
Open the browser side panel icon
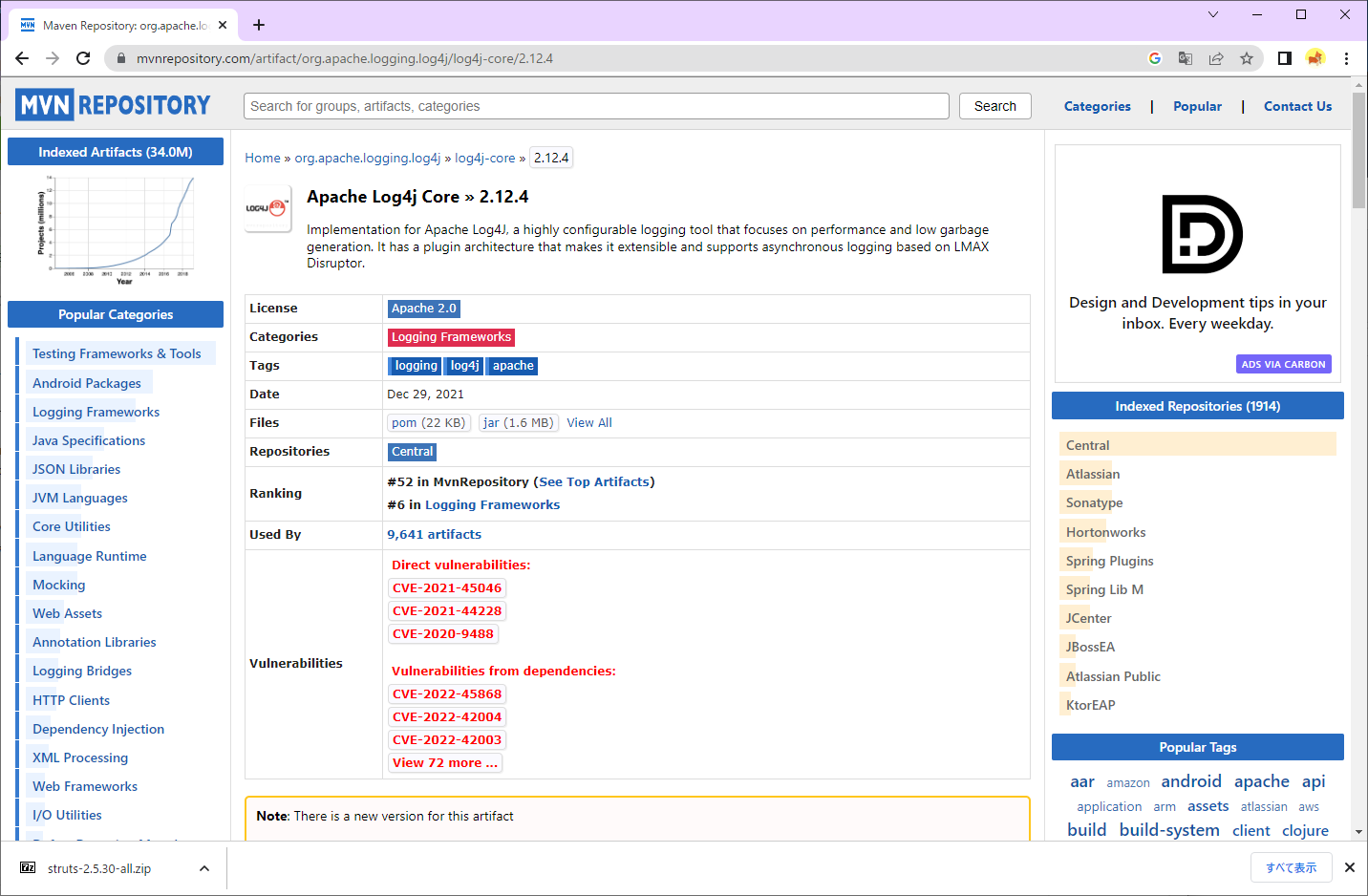pos(1284,58)
